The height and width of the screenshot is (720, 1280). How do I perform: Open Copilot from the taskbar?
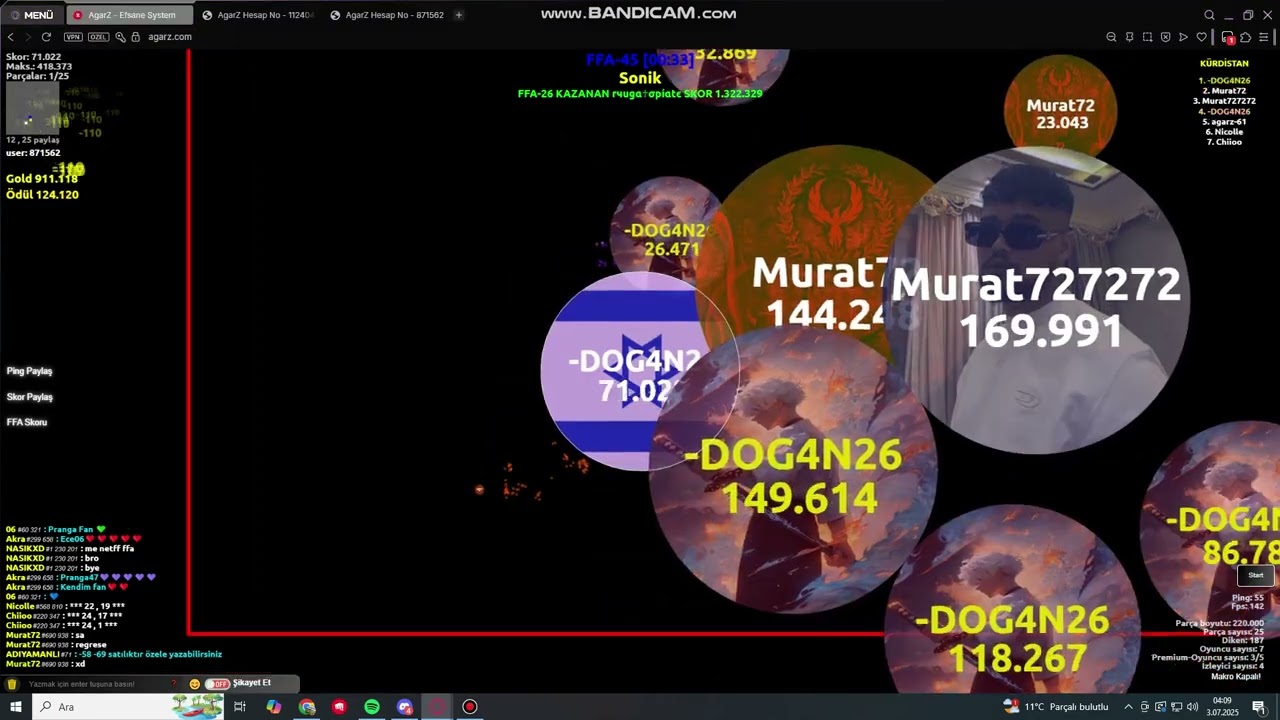point(274,707)
